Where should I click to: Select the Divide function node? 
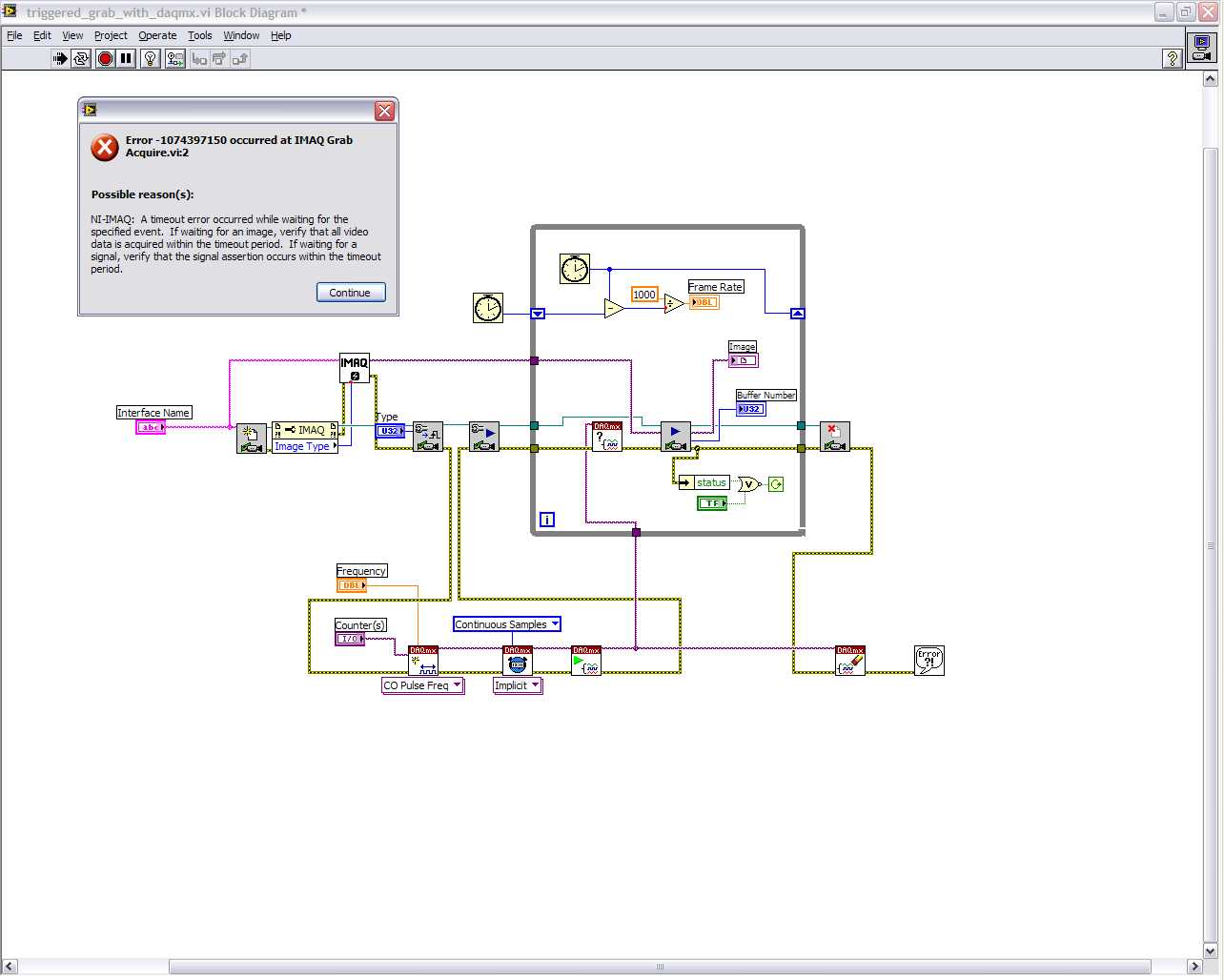[x=674, y=304]
